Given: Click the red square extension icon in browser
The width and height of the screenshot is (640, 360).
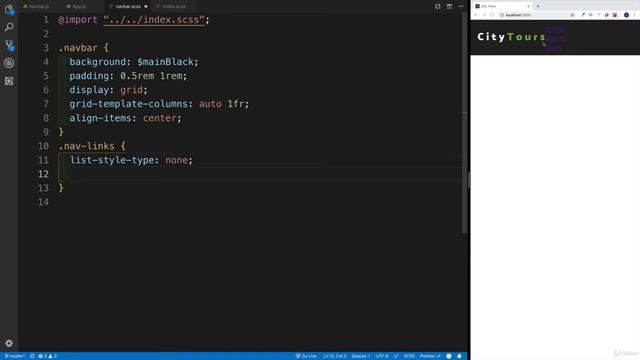Looking at the screenshot, I should 615,15.
